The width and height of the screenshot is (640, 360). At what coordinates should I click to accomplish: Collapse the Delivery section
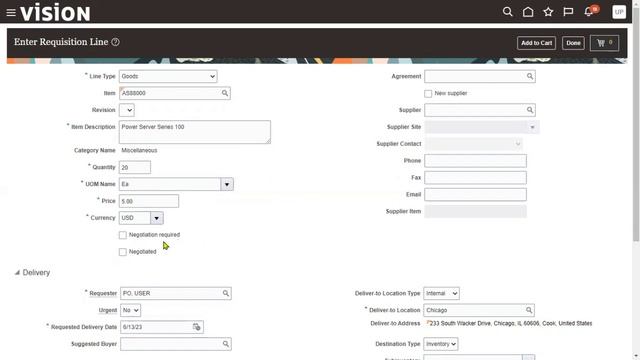click(x=17, y=272)
